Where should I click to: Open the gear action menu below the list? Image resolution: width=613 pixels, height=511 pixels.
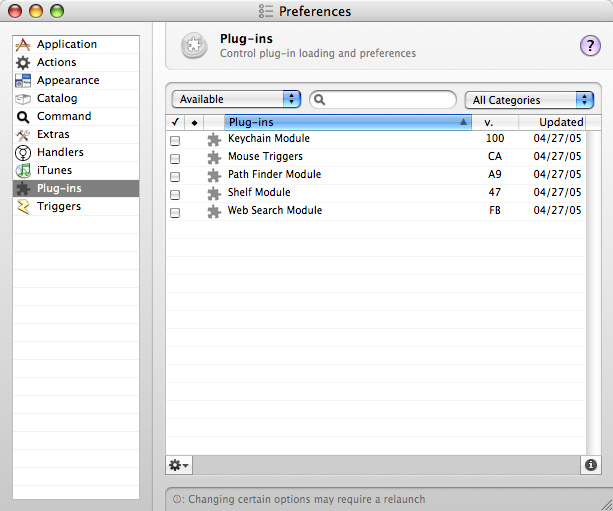point(179,465)
